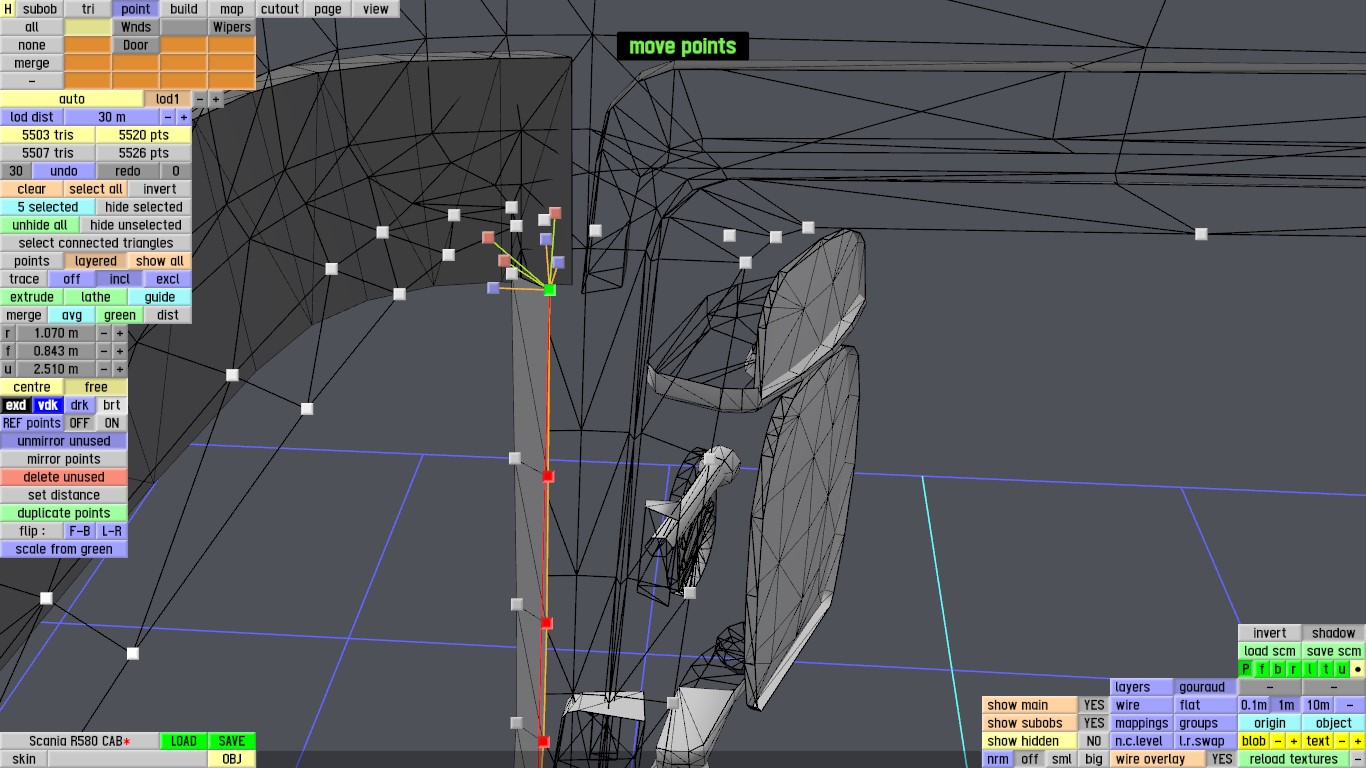
Task: Click scale from green
Action: point(64,549)
